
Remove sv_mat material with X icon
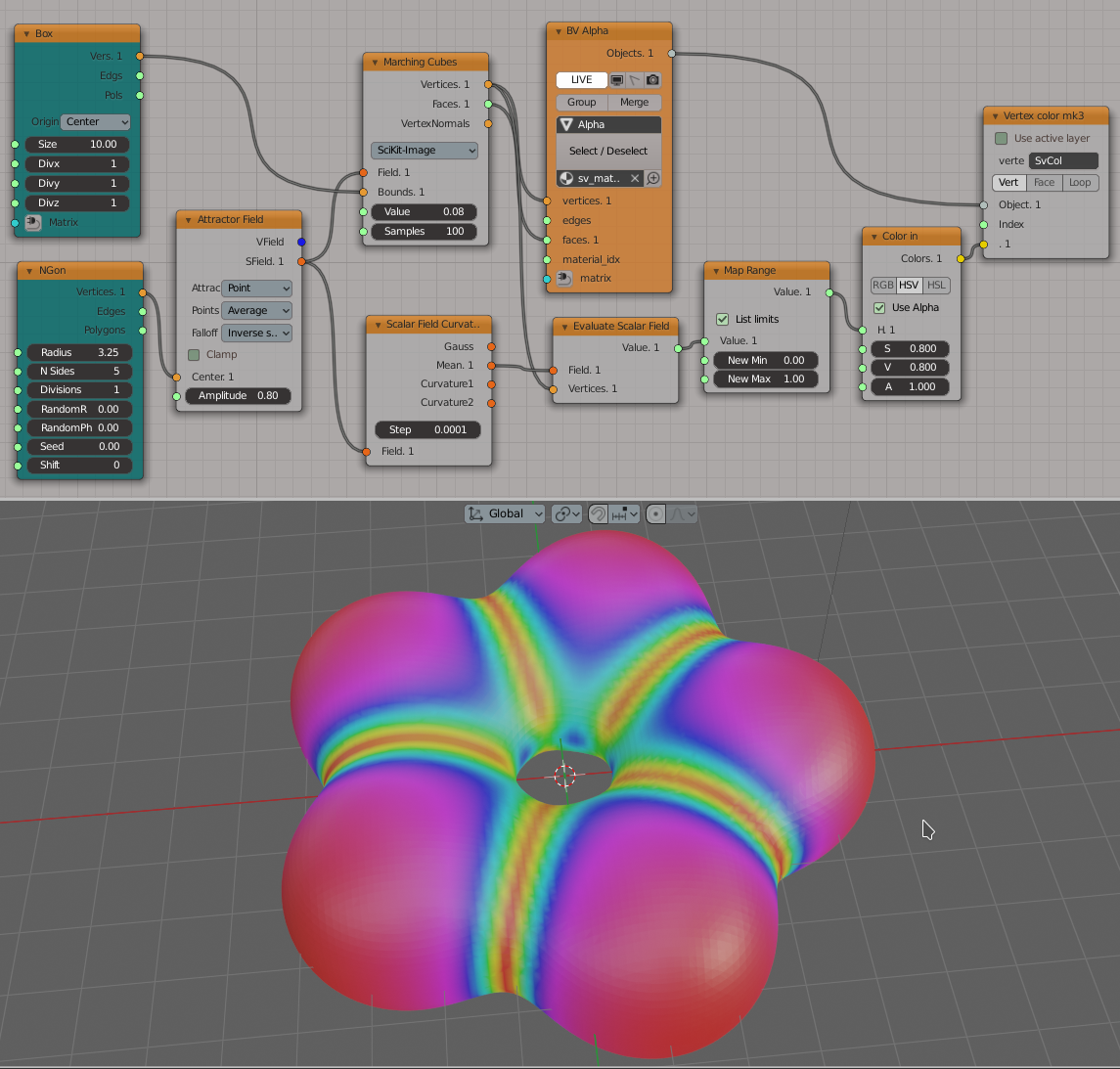[634, 179]
